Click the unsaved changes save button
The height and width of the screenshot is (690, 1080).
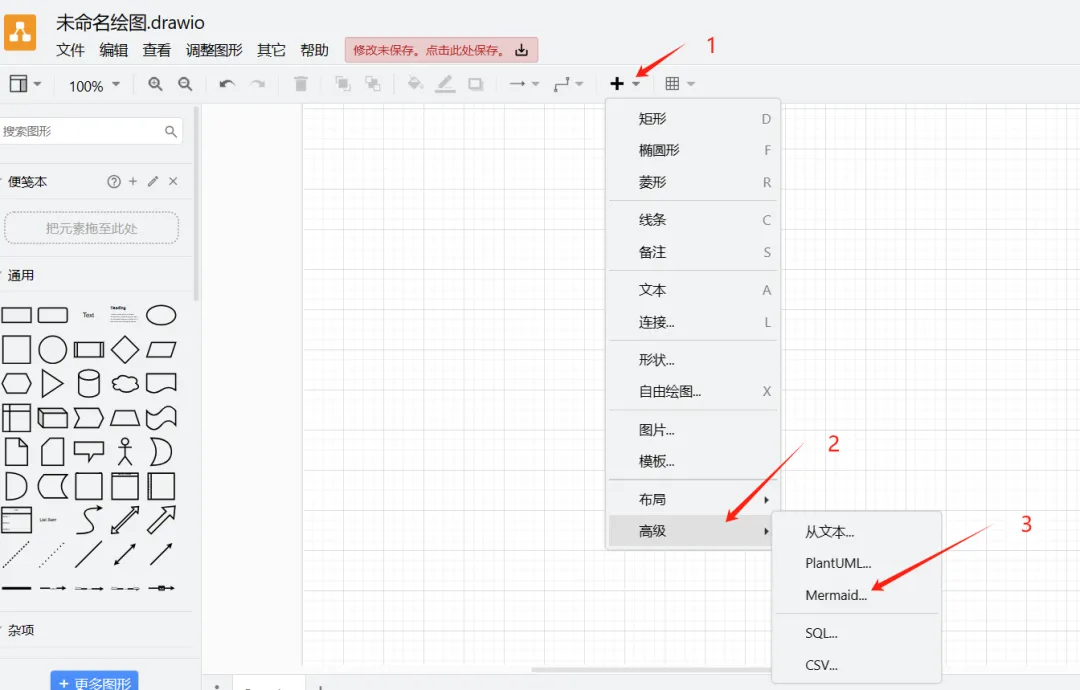[441, 50]
